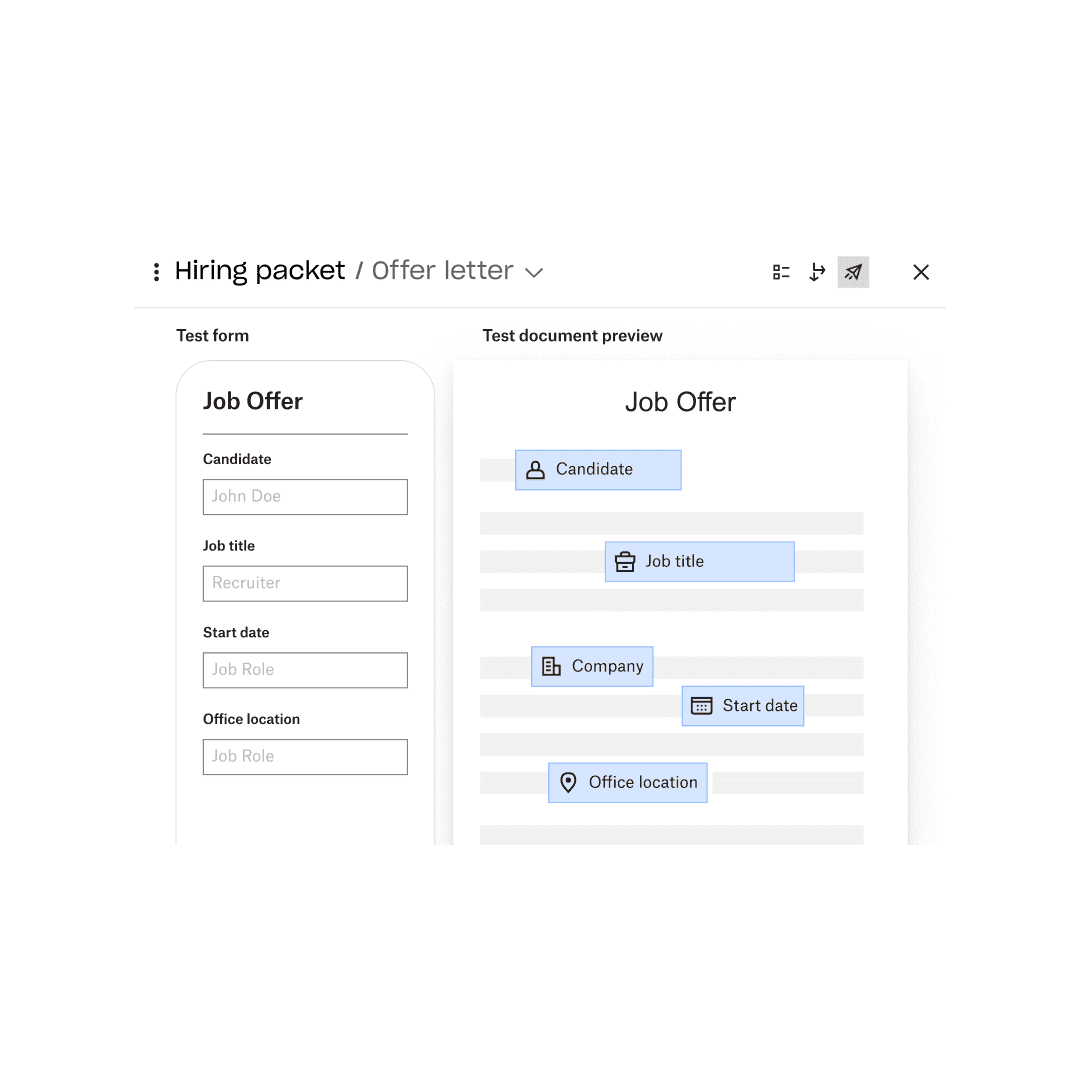Click the Start date input field
Viewport: 1080px width, 1080px height.
(305, 670)
